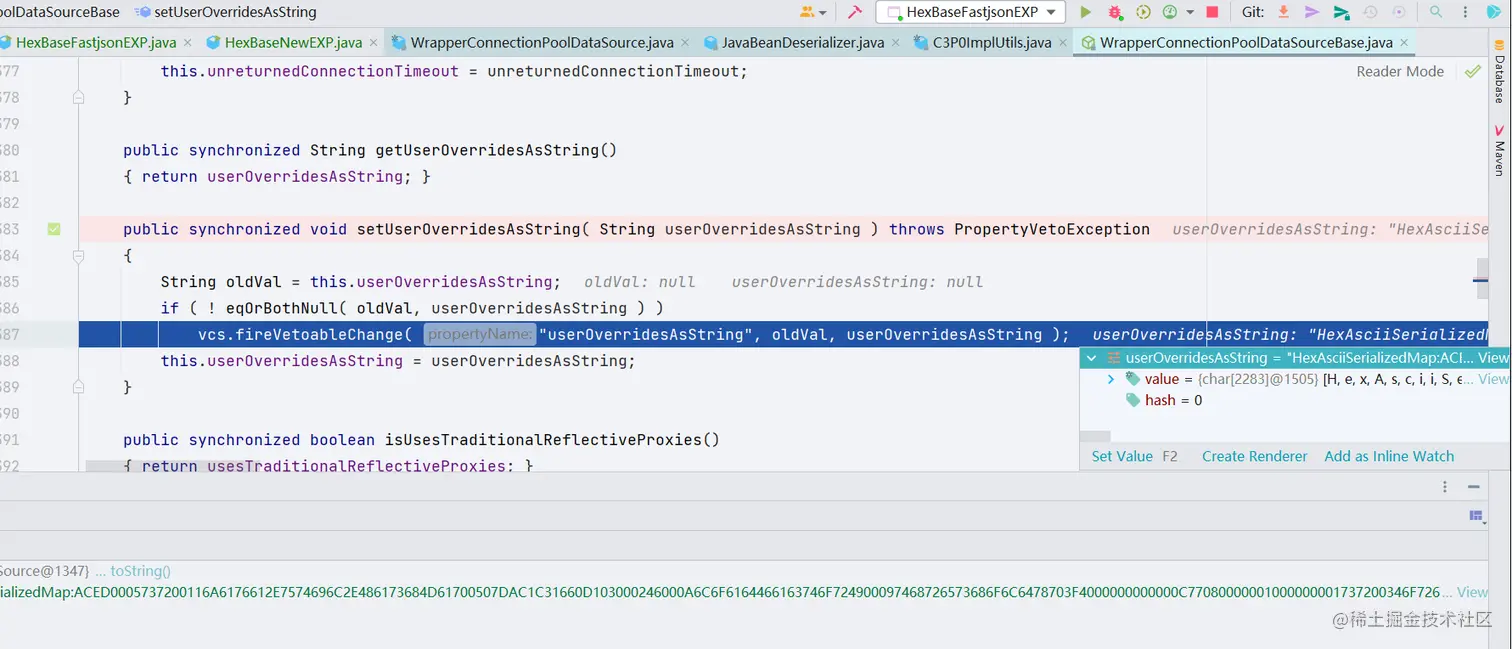1512x649 pixels.
Task: Open dropdown arrow next to profiler icon
Action: [1190, 13]
